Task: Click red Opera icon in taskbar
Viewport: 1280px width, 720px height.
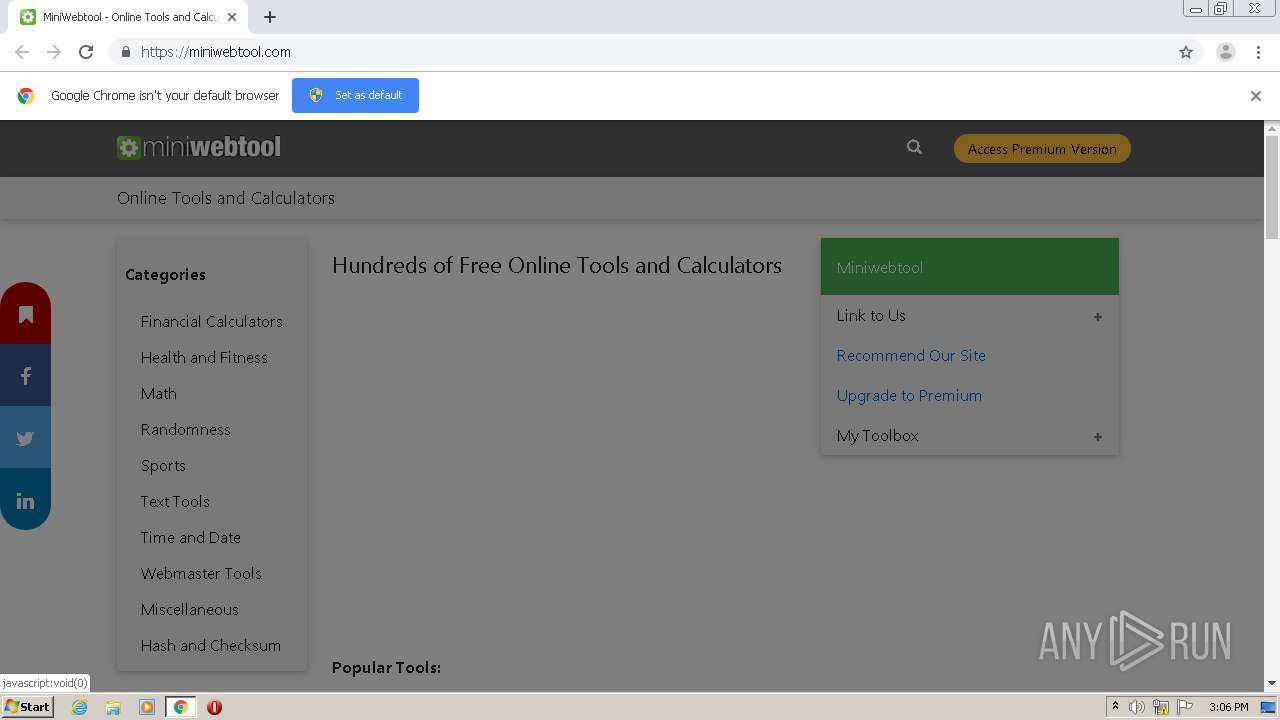Action: (214, 707)
